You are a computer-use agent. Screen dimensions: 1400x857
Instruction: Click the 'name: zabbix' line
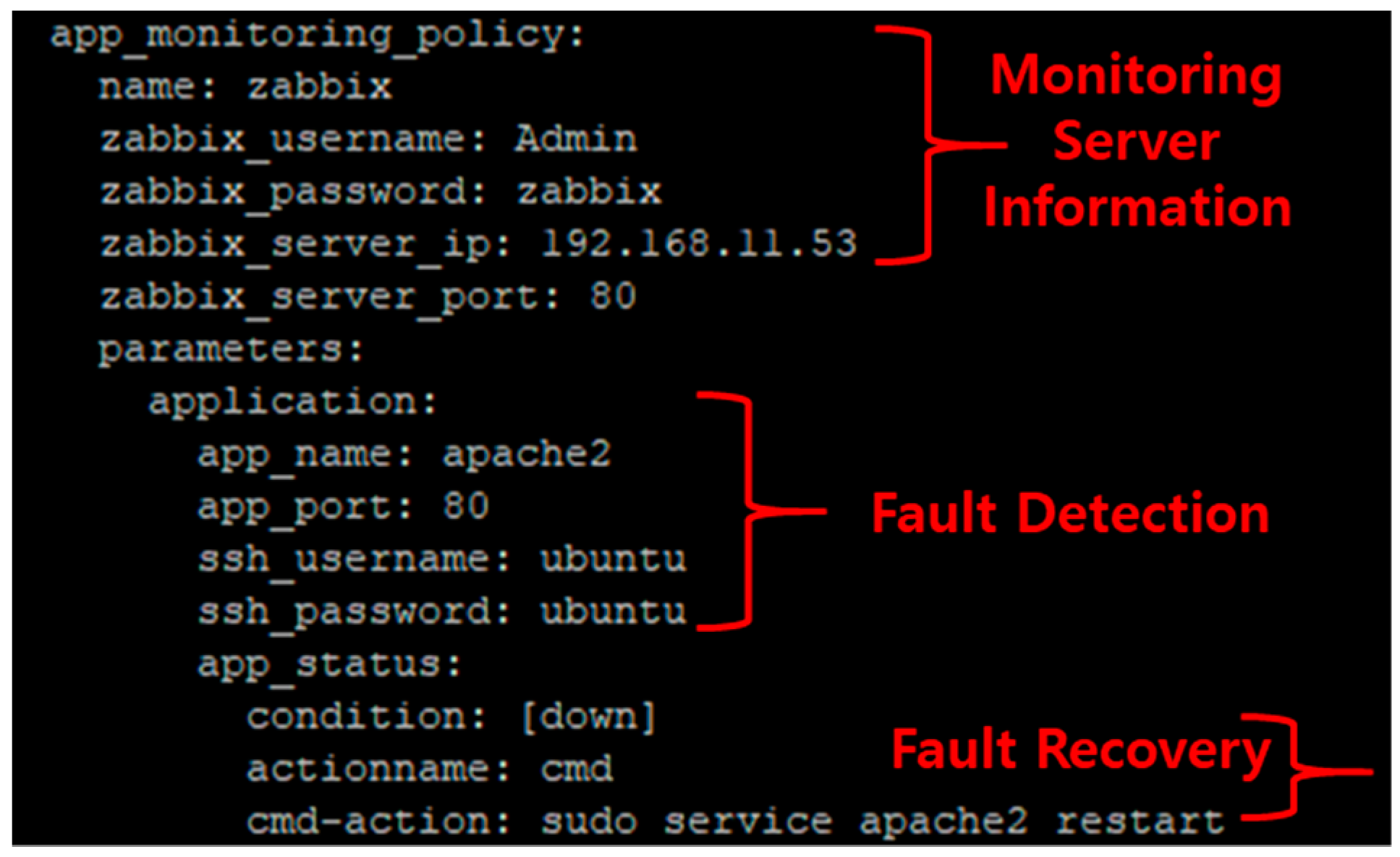click(x=245, y=88)
